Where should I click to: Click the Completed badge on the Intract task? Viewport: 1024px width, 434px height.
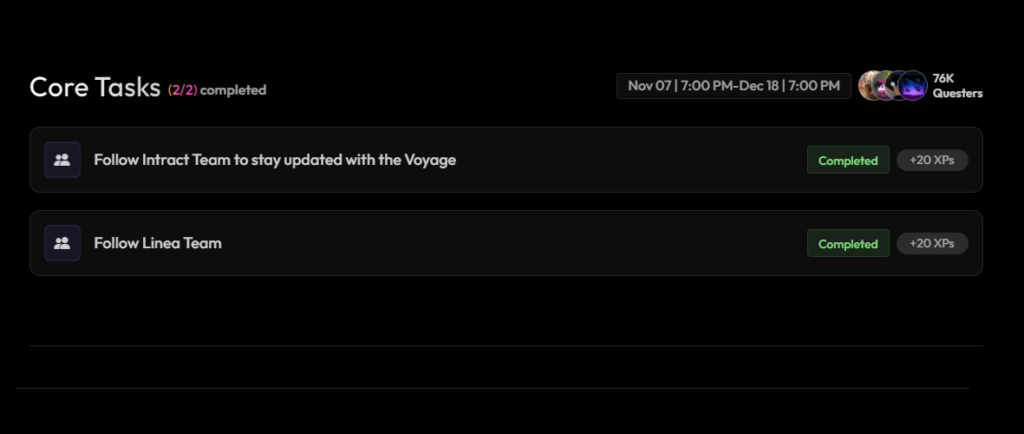coord(848,160)
